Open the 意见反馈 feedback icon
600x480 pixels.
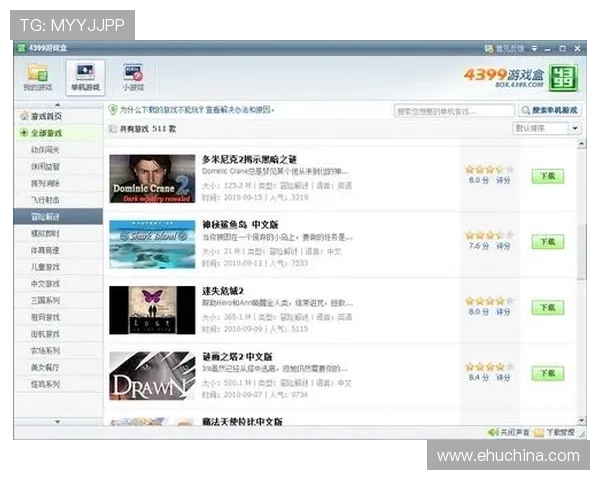(x=489, y=49)
